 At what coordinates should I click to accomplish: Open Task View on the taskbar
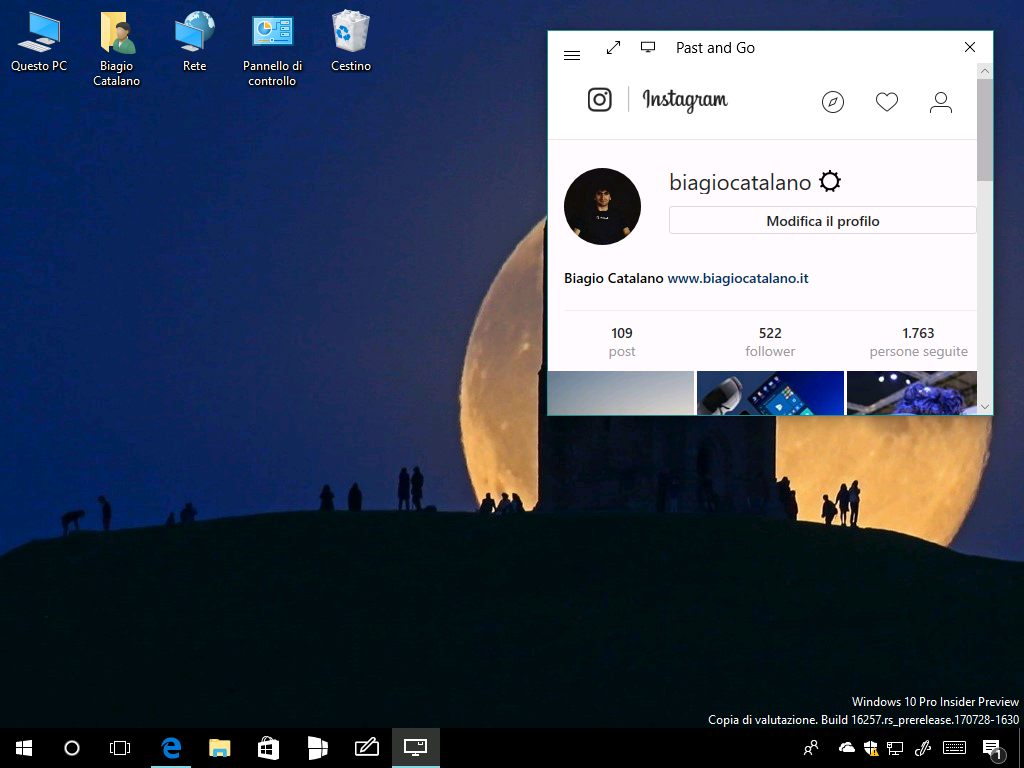[x=120, y=748]
